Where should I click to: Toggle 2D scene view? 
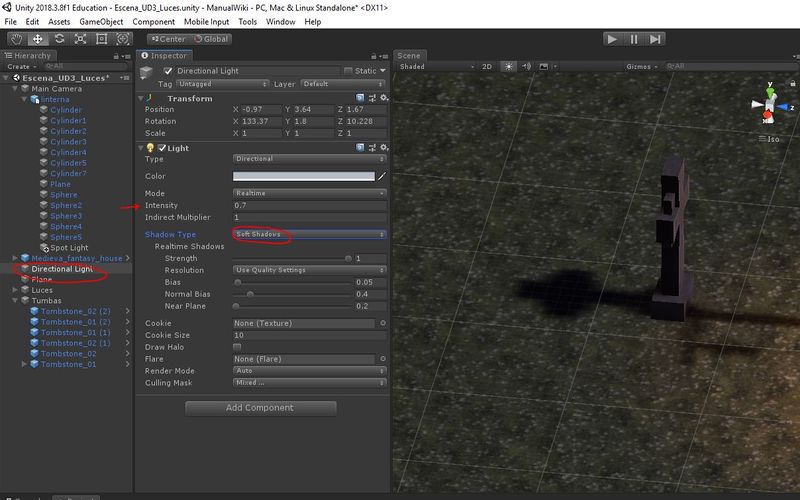pos(487,66)
